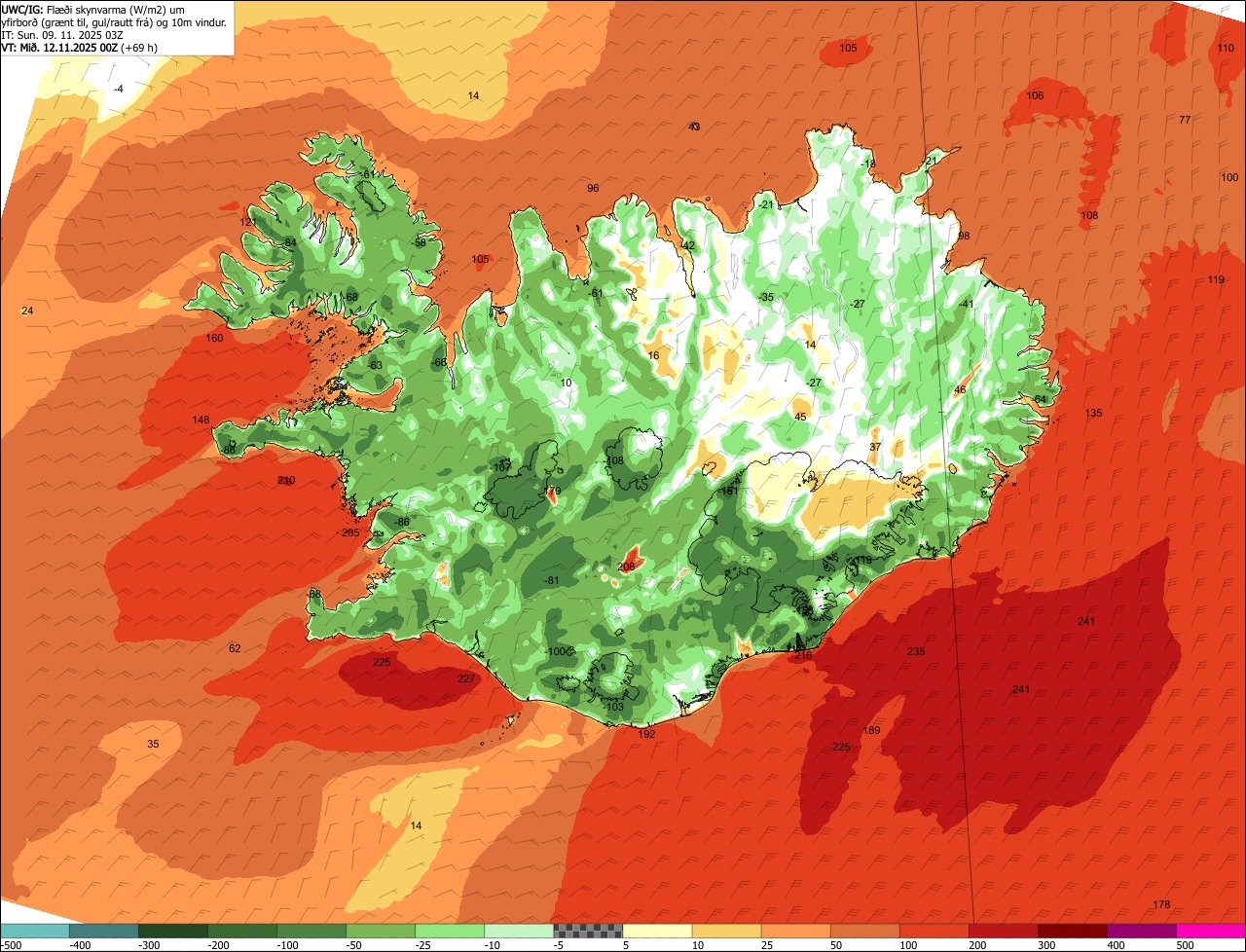Click the map value '106'
1246x952 pixels.
point(1035,95)
